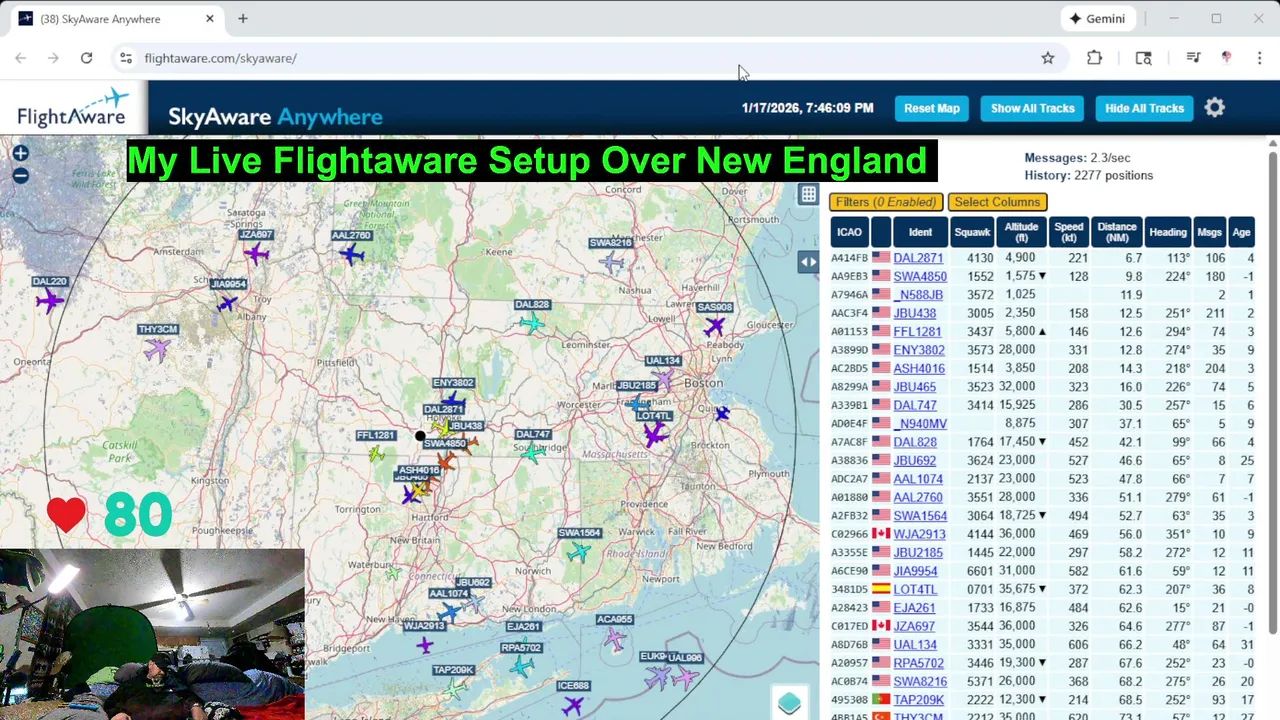Image resolution: width=1280 pixels, height=720 pixels.
Task: View site information icon in address bar
Action: (x=126, y=58)
